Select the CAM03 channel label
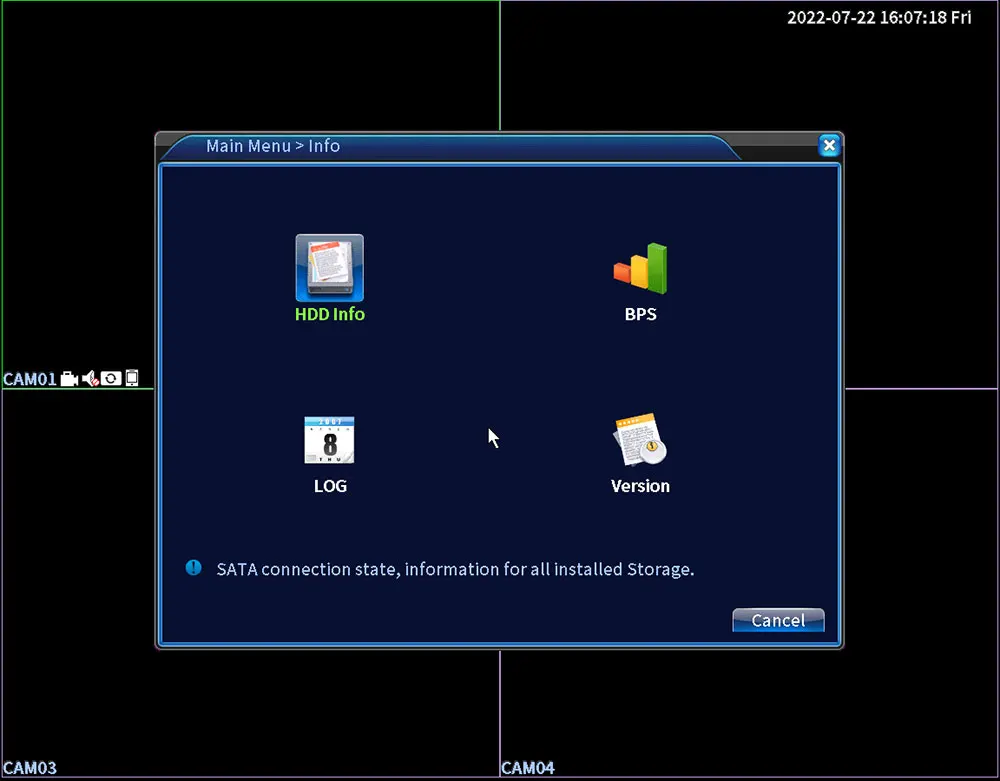1000x781 pixels. tap(30, 768)
